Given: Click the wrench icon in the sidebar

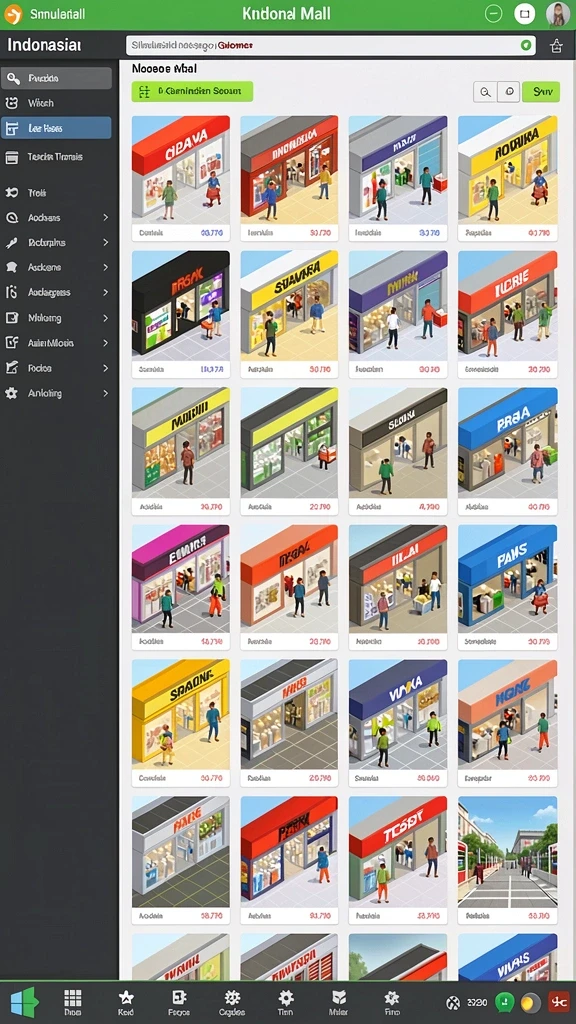Looking at the screenshot, I should (11, 242).
